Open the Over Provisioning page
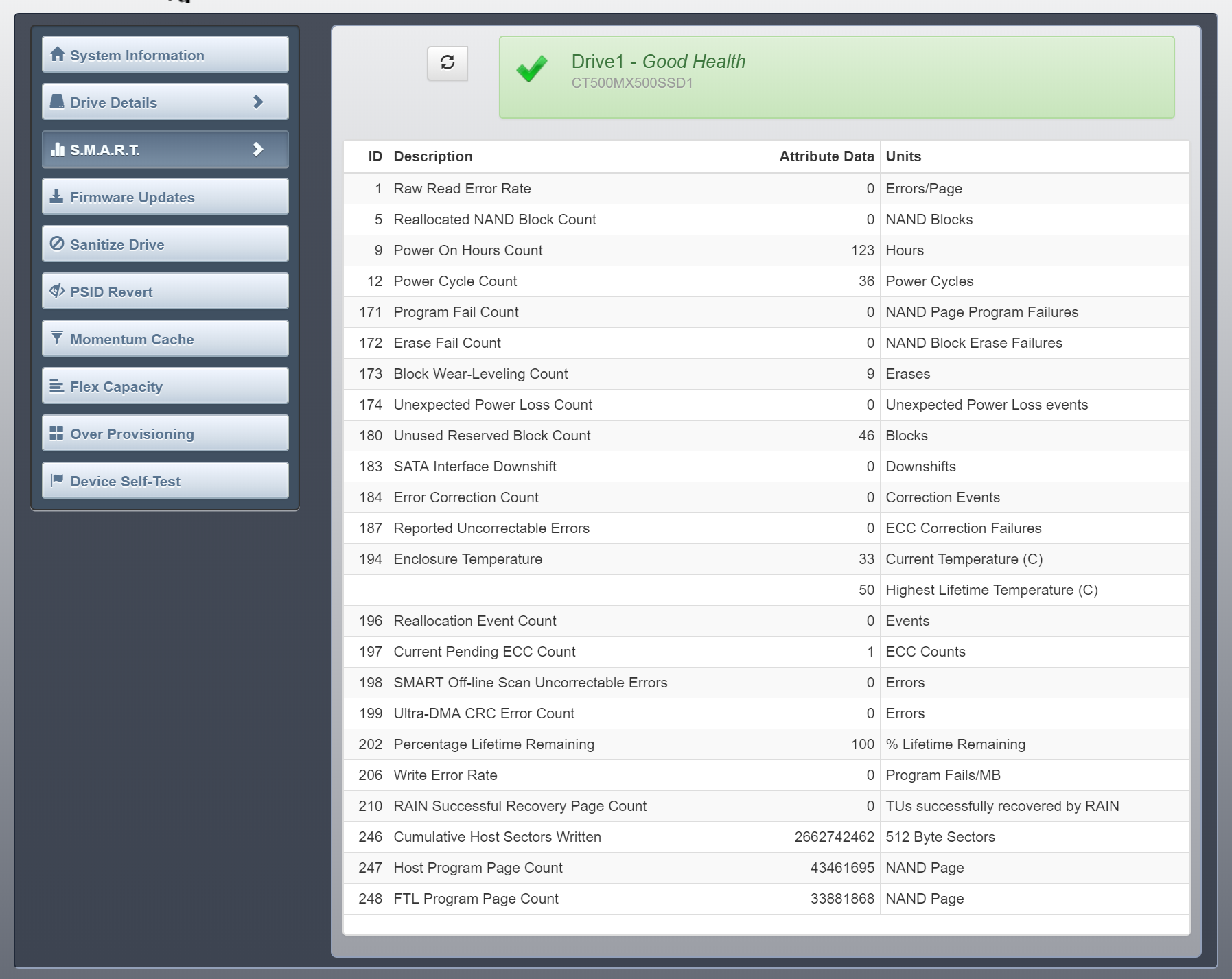Viewport: 1232px width, 979px height. coord(165,433)
